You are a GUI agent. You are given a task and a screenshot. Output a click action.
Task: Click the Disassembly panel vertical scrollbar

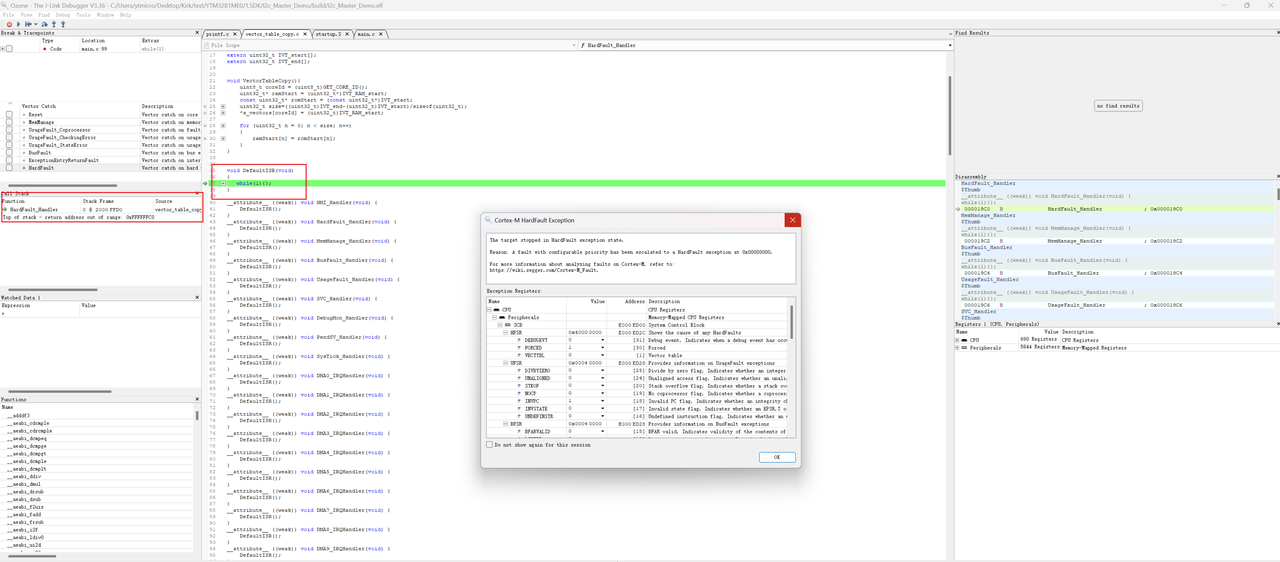pos(1276,195)
